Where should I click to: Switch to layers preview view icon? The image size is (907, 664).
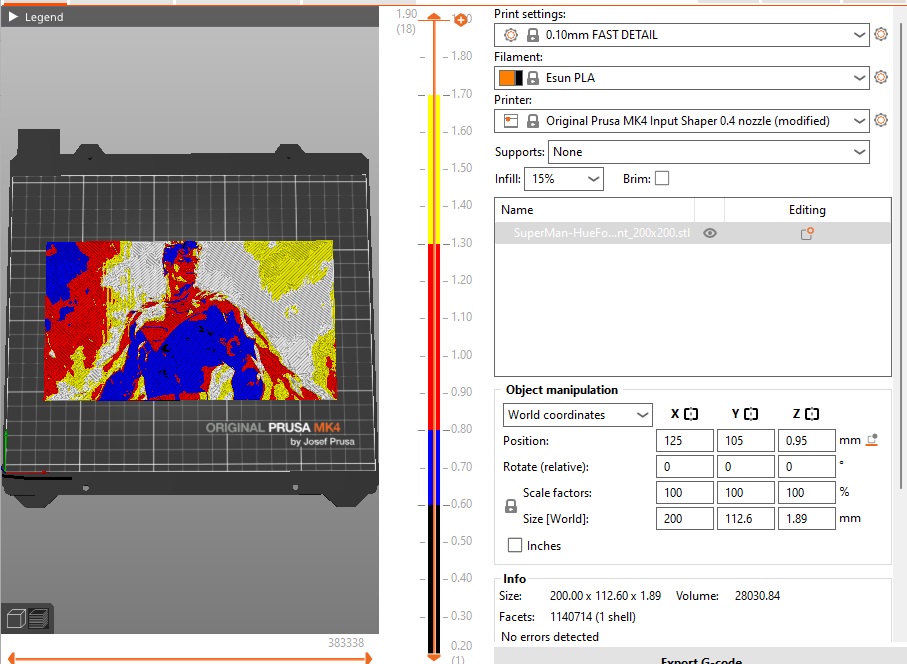pos(39,618)
